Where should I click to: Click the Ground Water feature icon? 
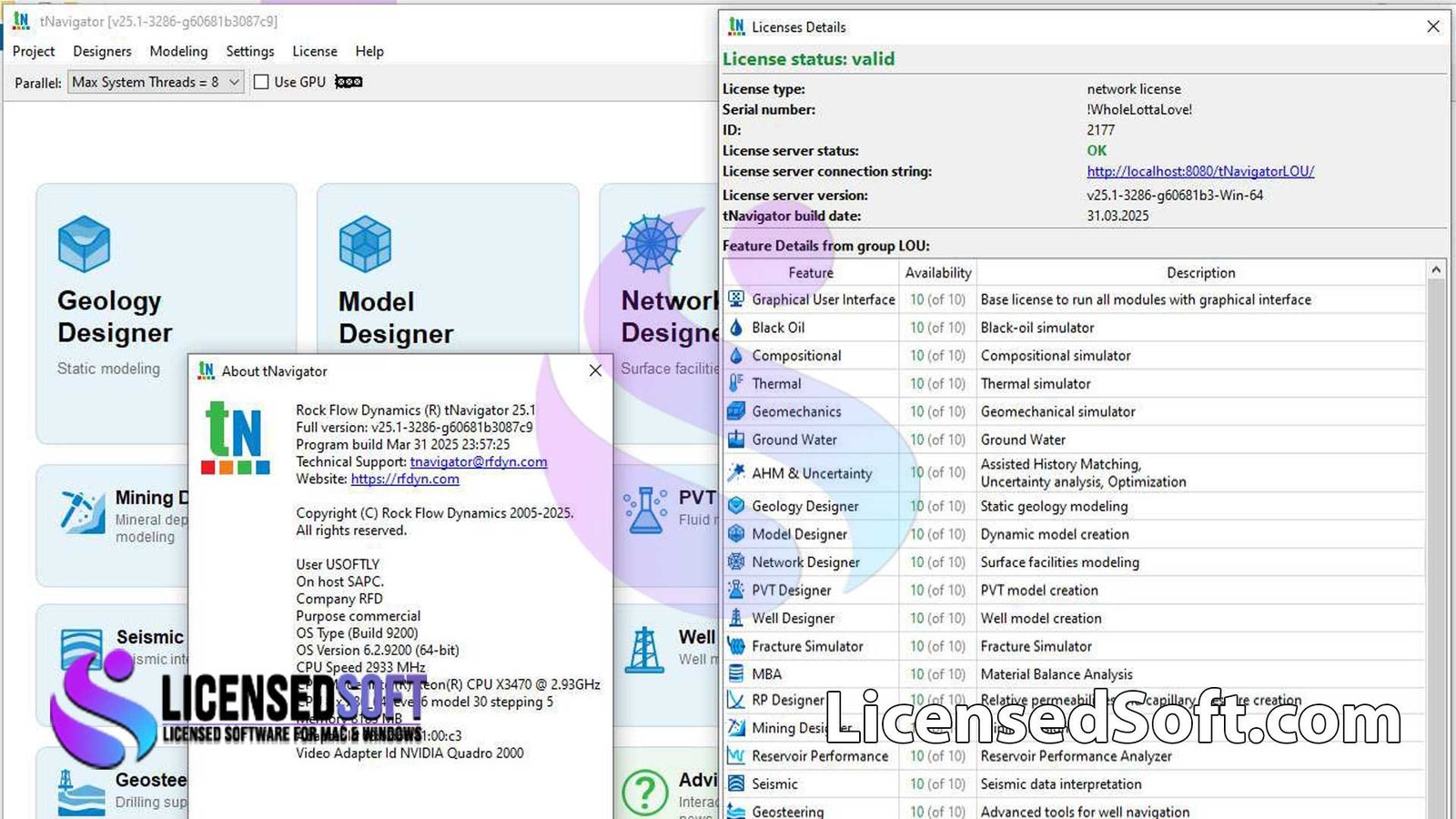[736, 440]
